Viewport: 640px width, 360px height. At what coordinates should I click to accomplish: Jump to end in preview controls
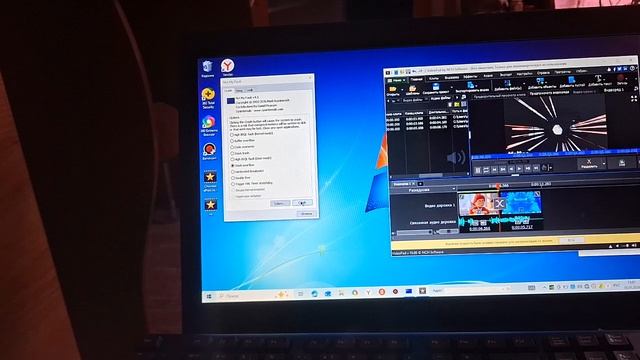click(x=536, y=168)
